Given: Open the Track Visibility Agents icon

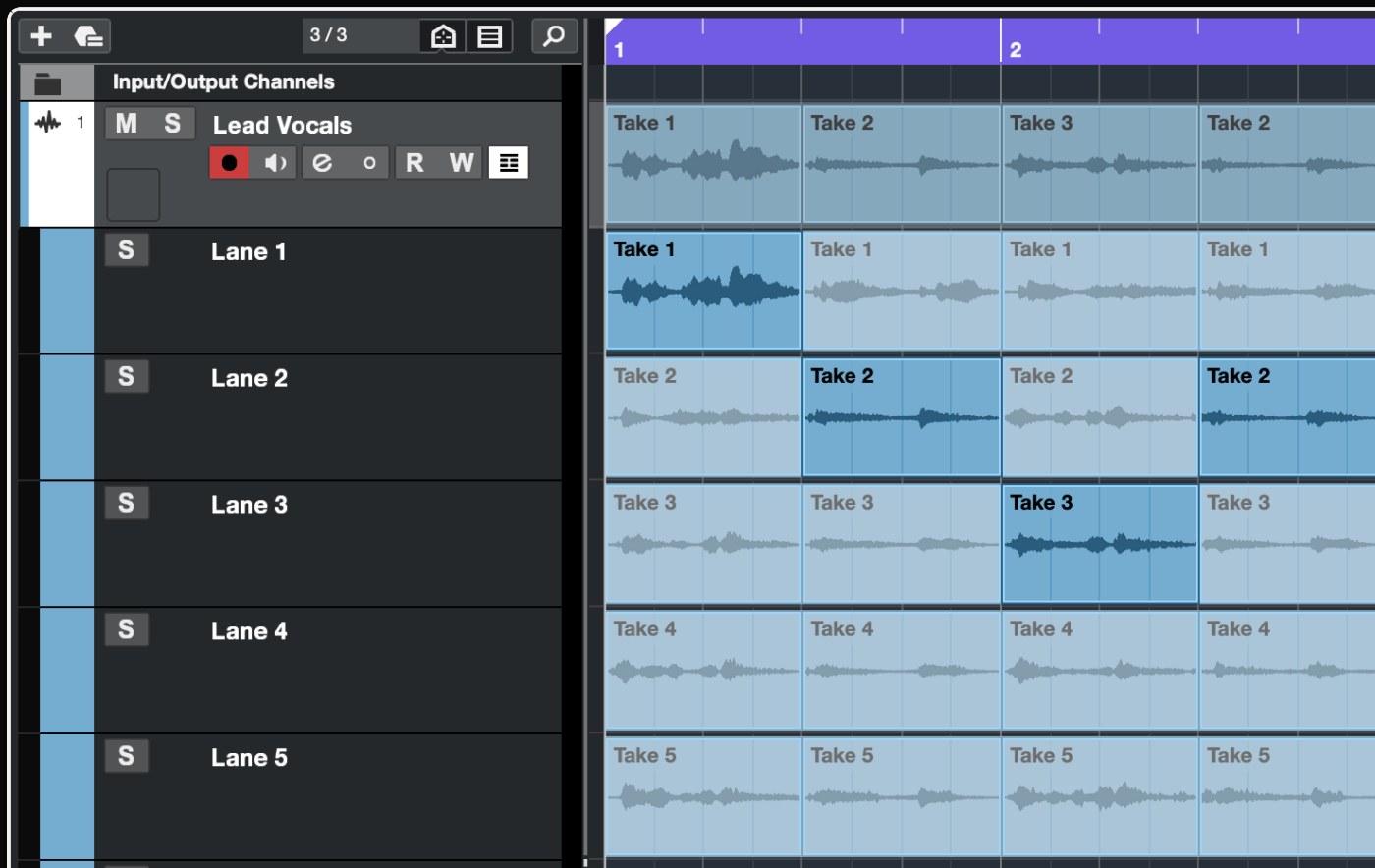Looking at the screenshot, I should click(443, 36).
